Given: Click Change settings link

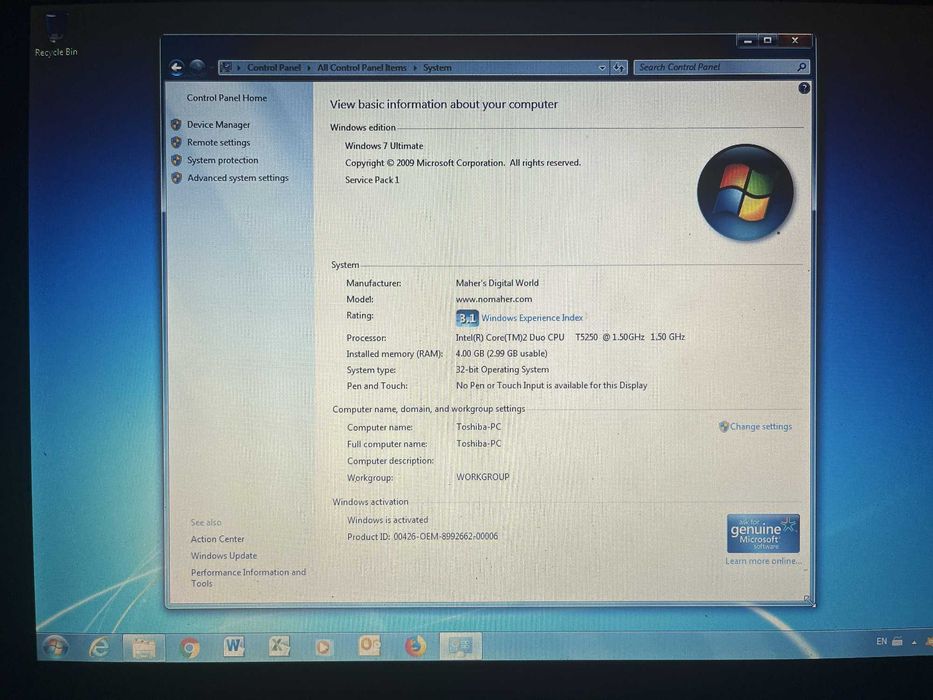Looking at the screenshot, I should click(761, 426).
